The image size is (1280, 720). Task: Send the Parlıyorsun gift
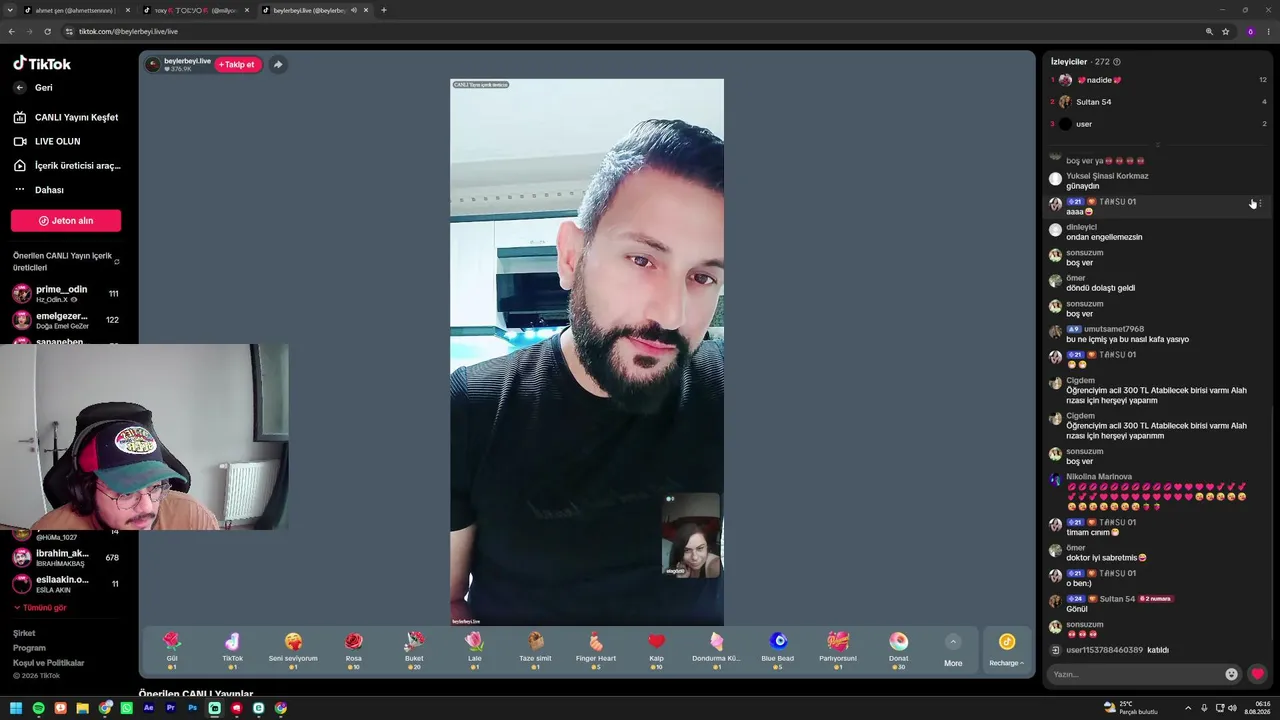(x=838, y=649)
